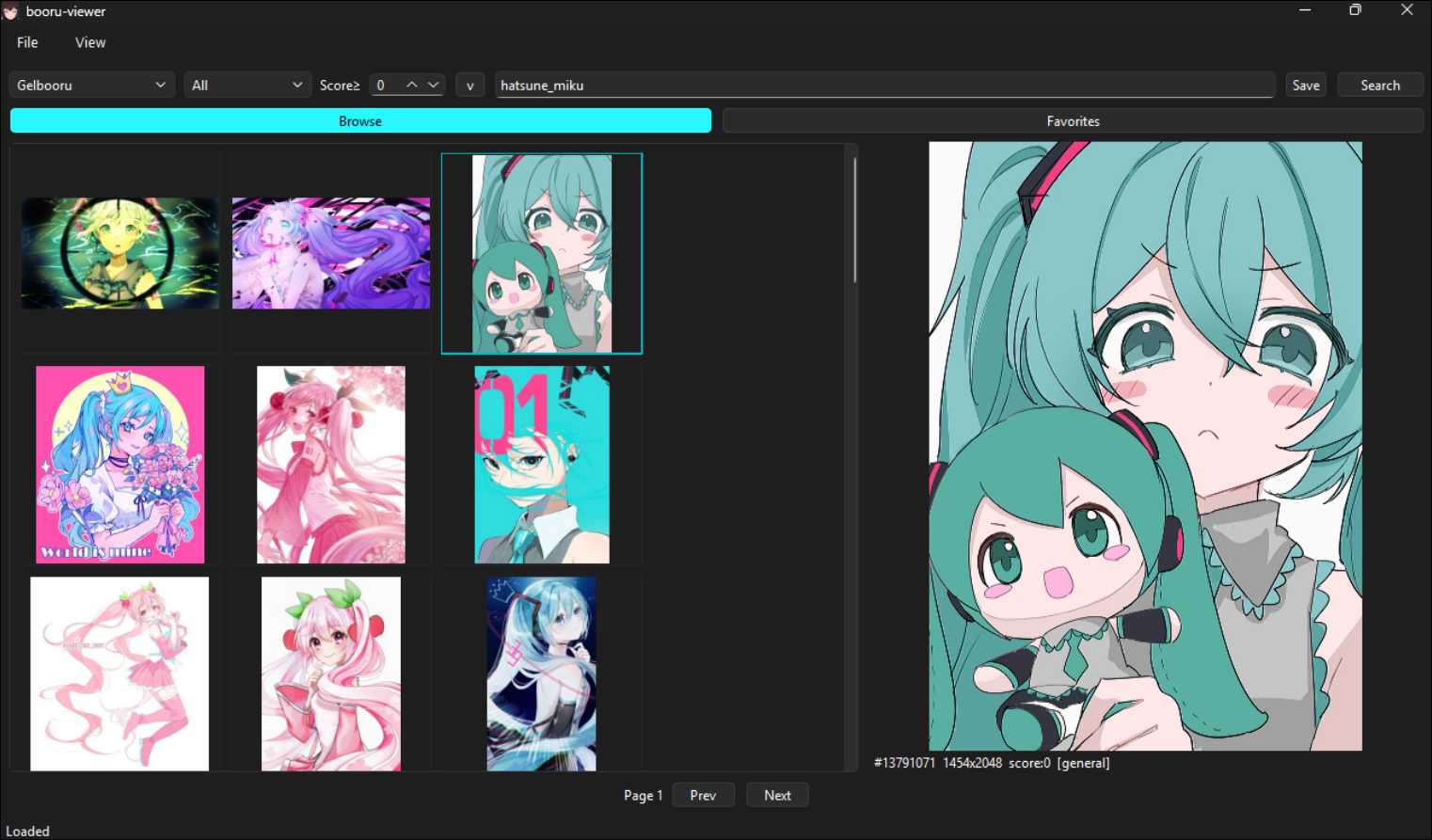Screen dimensions: 1432x840
Task: Open the File menu
Action: point(26,42)
